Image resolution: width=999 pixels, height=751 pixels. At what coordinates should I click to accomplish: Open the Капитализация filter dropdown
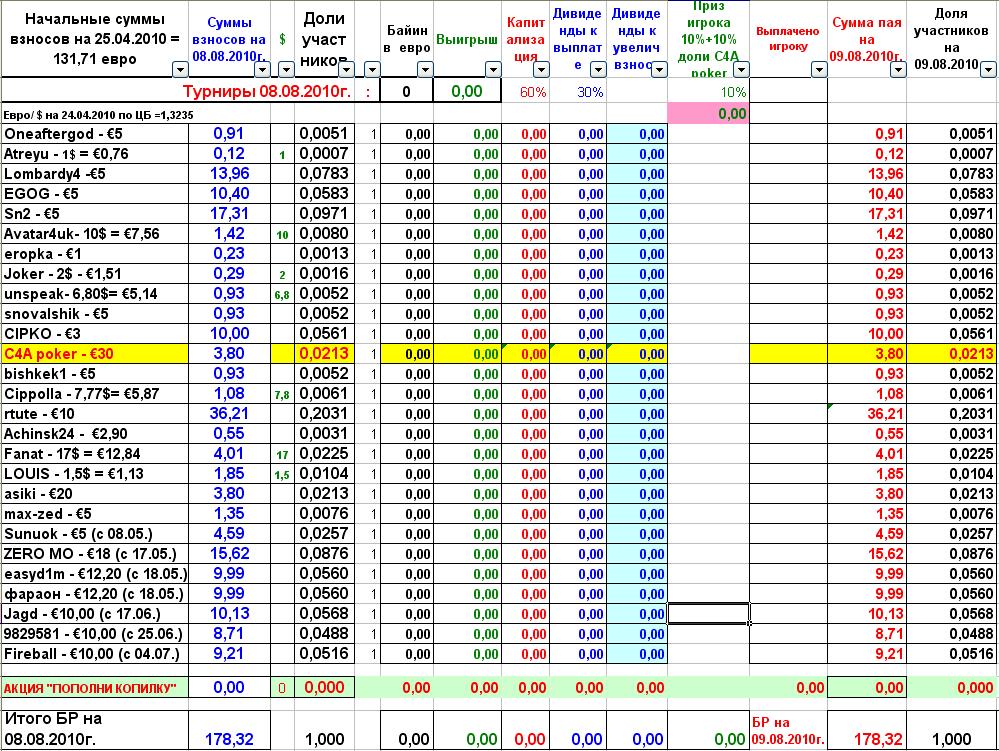(541, 69)
